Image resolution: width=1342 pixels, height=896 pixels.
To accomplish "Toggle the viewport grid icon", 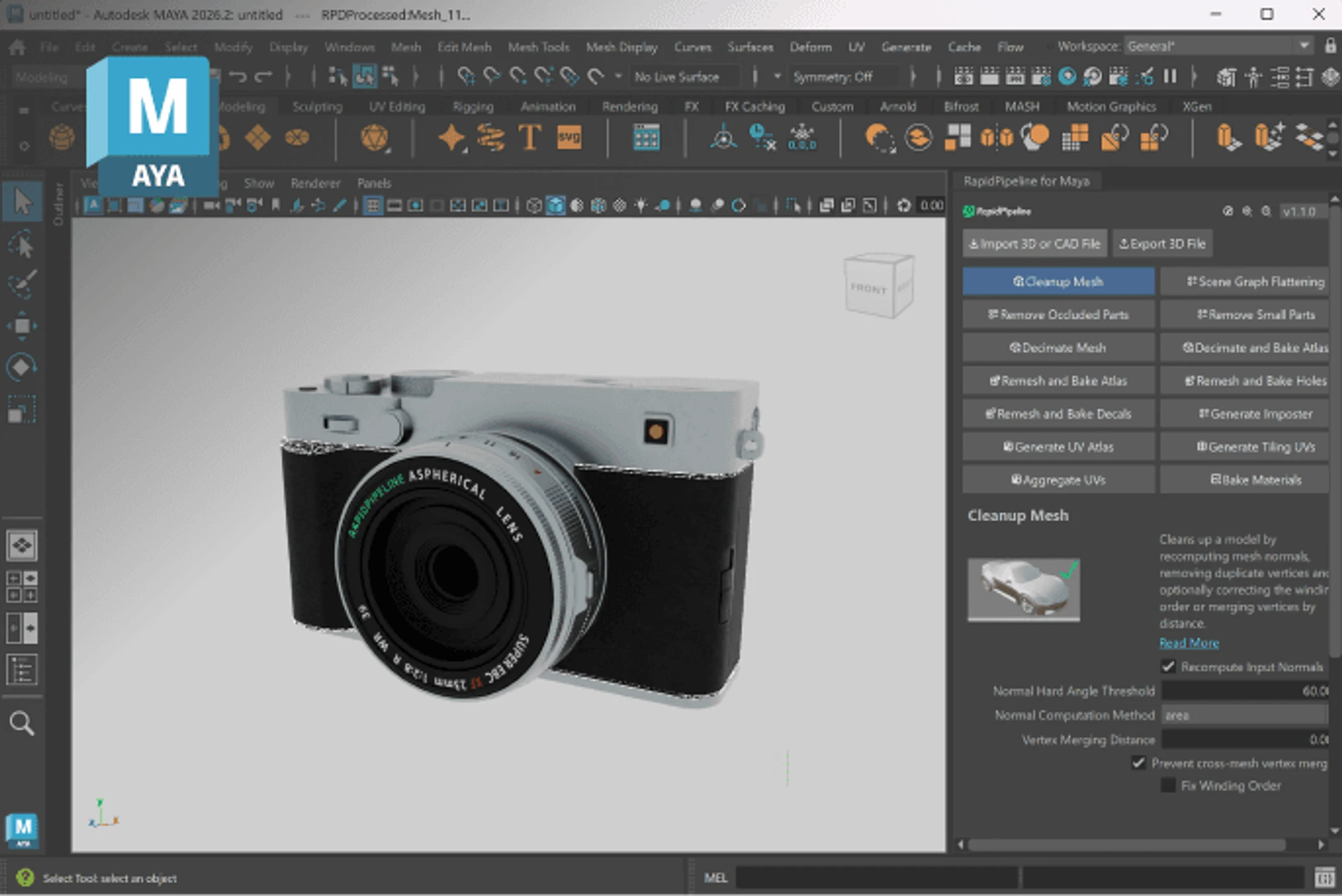I will [x=373, y=206].
